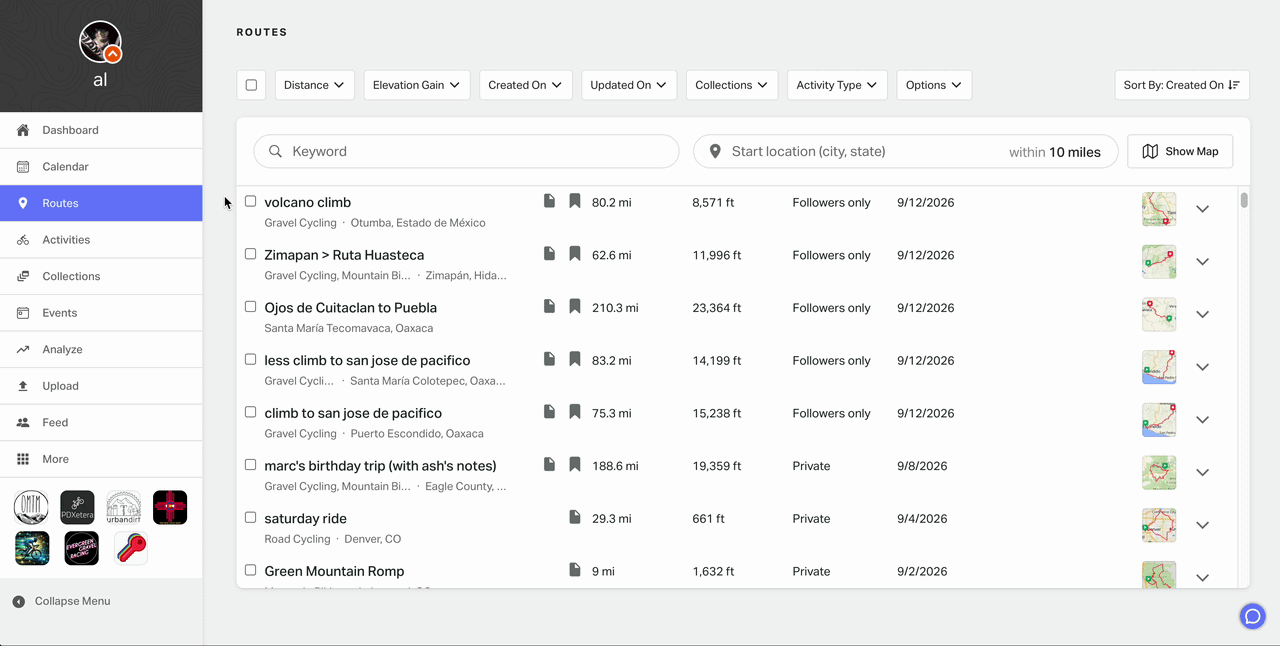The height and width of the screenshot is (646, 1280).
Task: Focus the Keyword search field
Action: [x=466, y=151]
